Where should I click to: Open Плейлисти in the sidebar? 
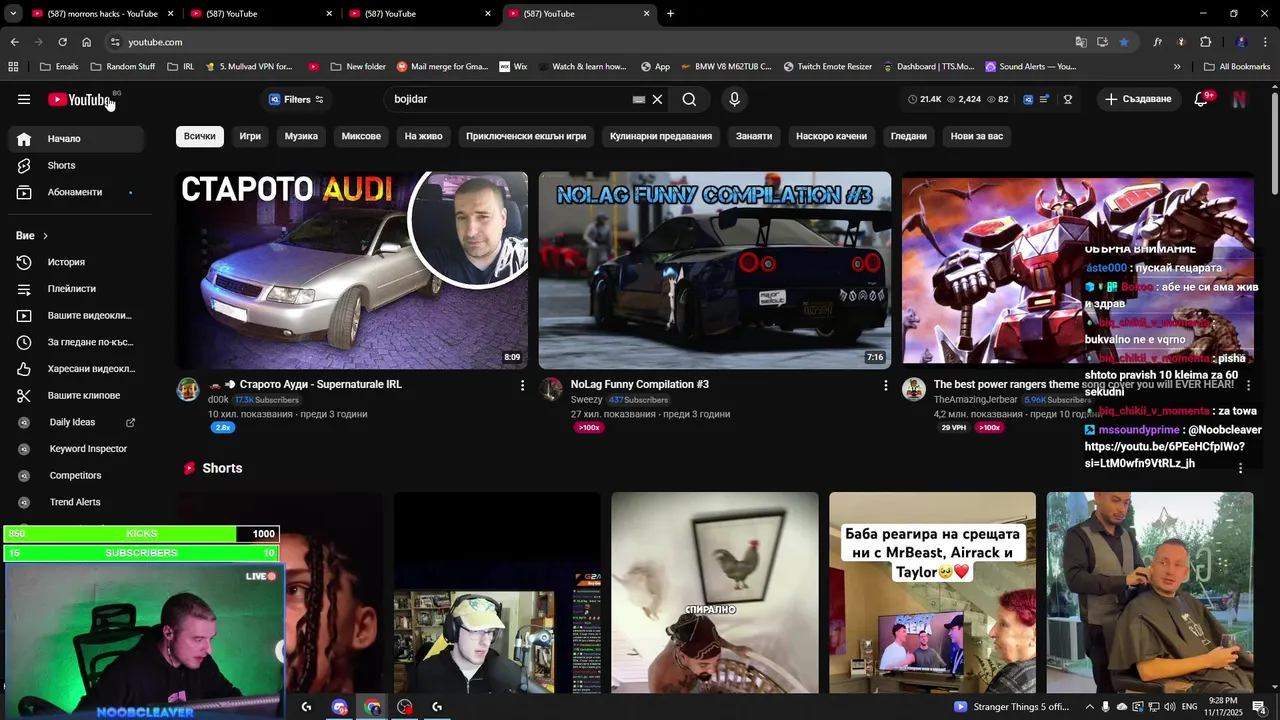[76, 289]
